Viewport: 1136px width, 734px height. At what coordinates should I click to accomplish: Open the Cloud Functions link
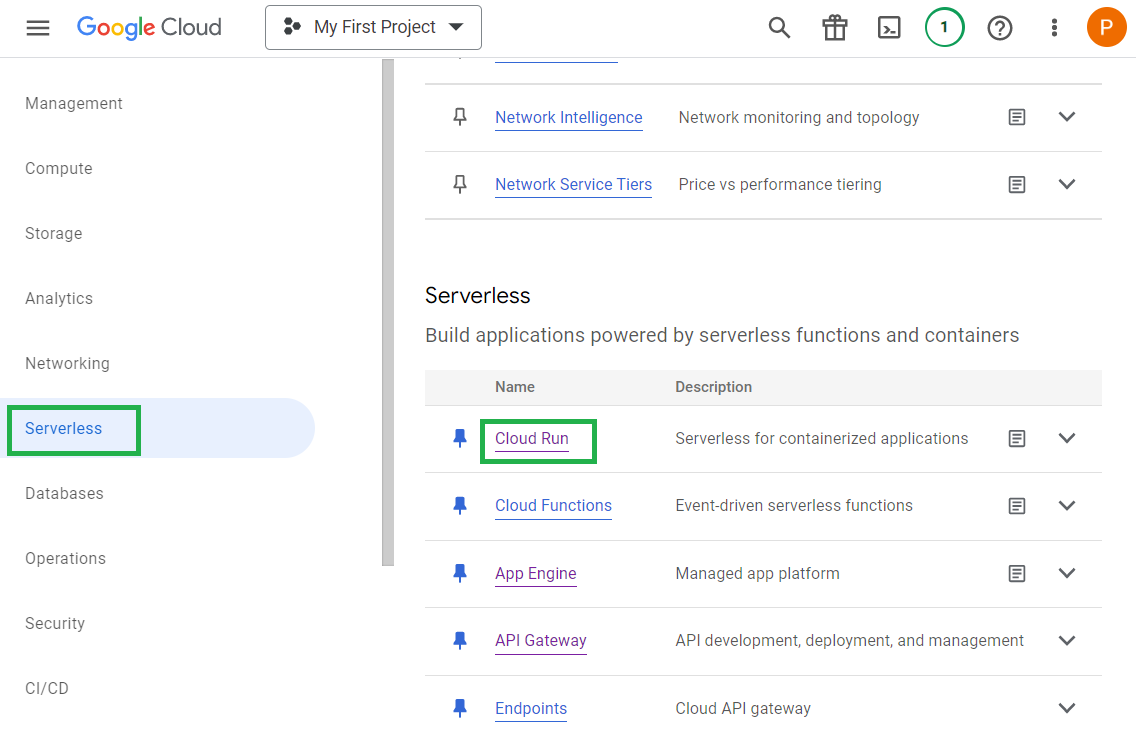point(554,506)
